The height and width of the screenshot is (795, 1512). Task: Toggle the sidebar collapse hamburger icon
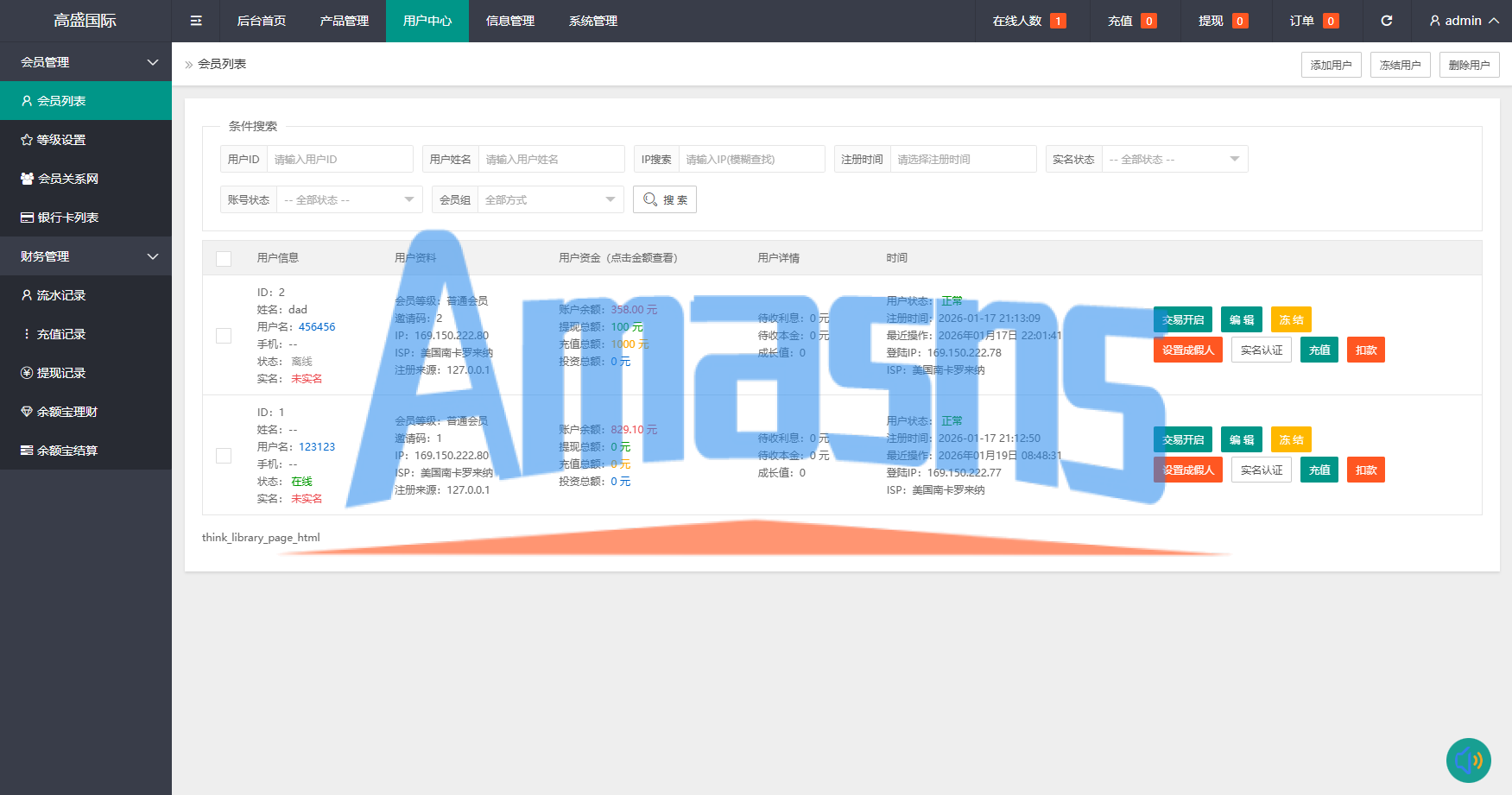[196, 21]
